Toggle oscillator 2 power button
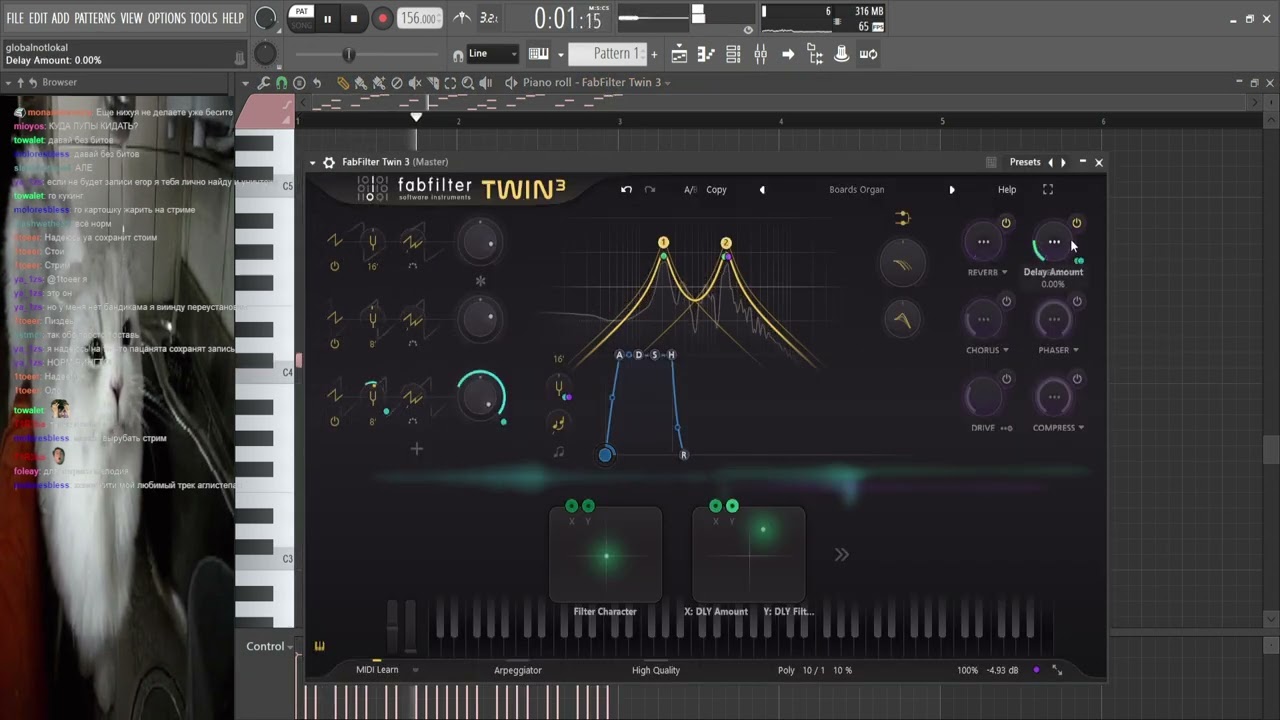This screenshot has height=720, width=1280. (335, 344)
